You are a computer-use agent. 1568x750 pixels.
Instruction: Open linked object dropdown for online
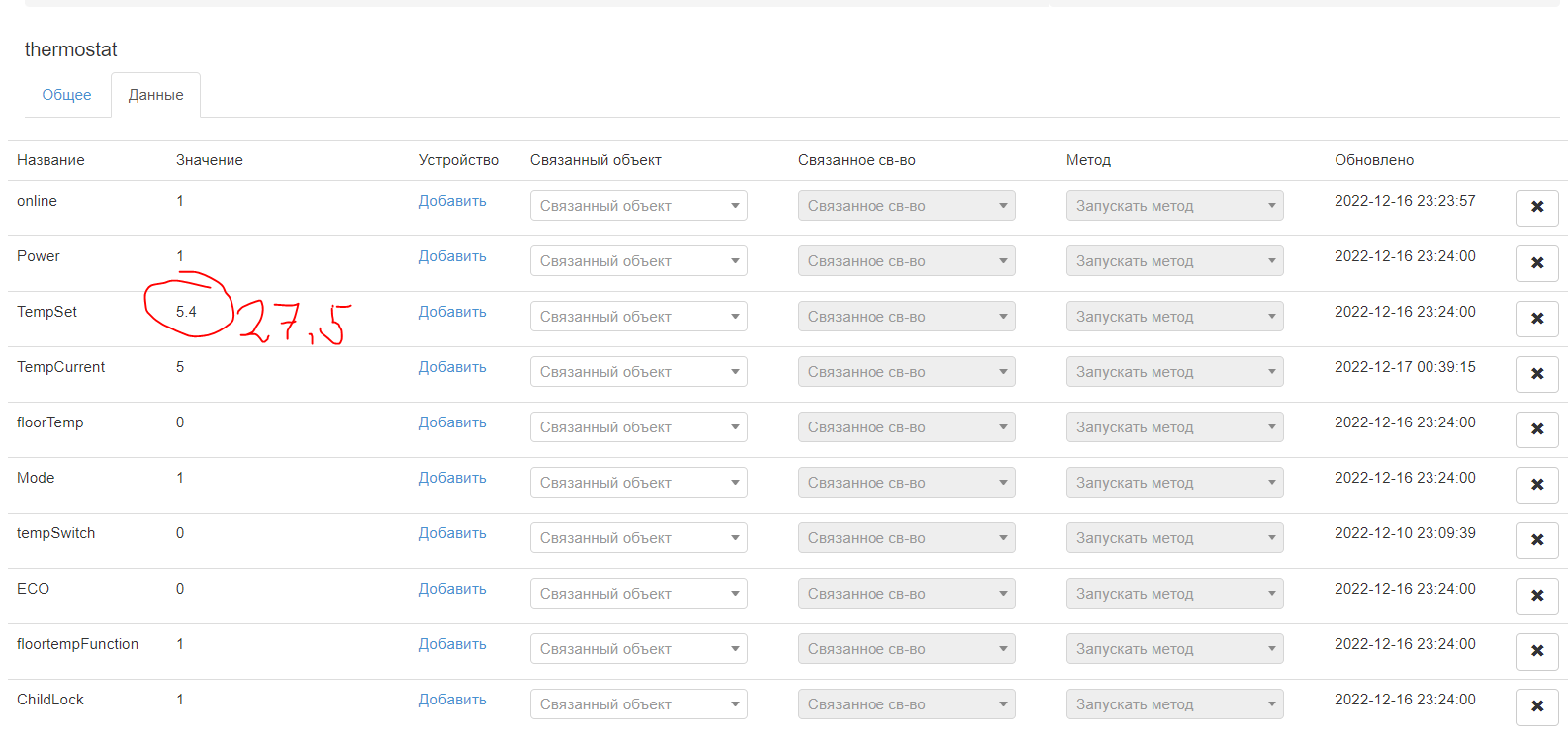coord(638,206)
